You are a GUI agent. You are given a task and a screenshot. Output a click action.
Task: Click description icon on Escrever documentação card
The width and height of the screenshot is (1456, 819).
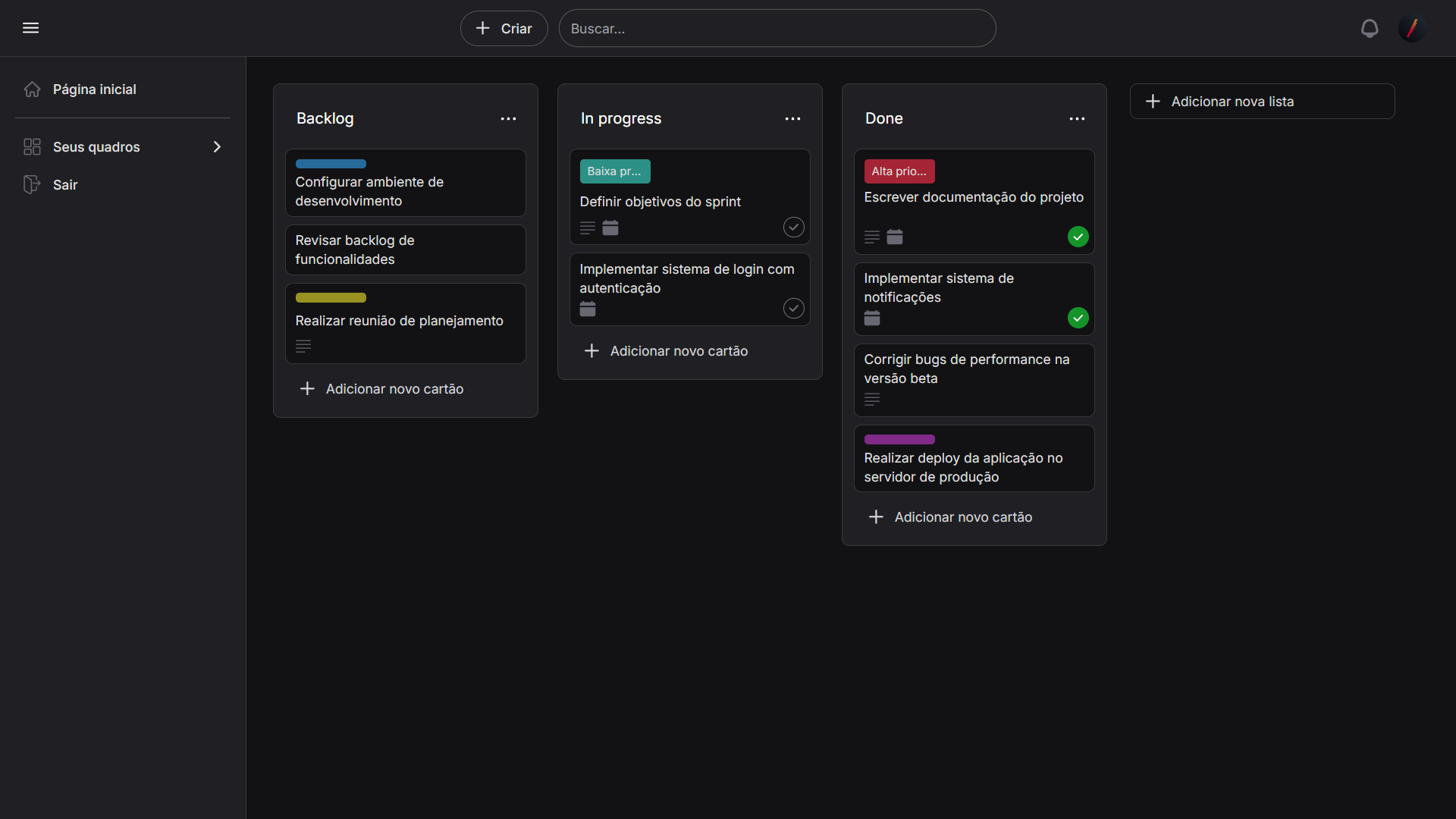(872, 237)
